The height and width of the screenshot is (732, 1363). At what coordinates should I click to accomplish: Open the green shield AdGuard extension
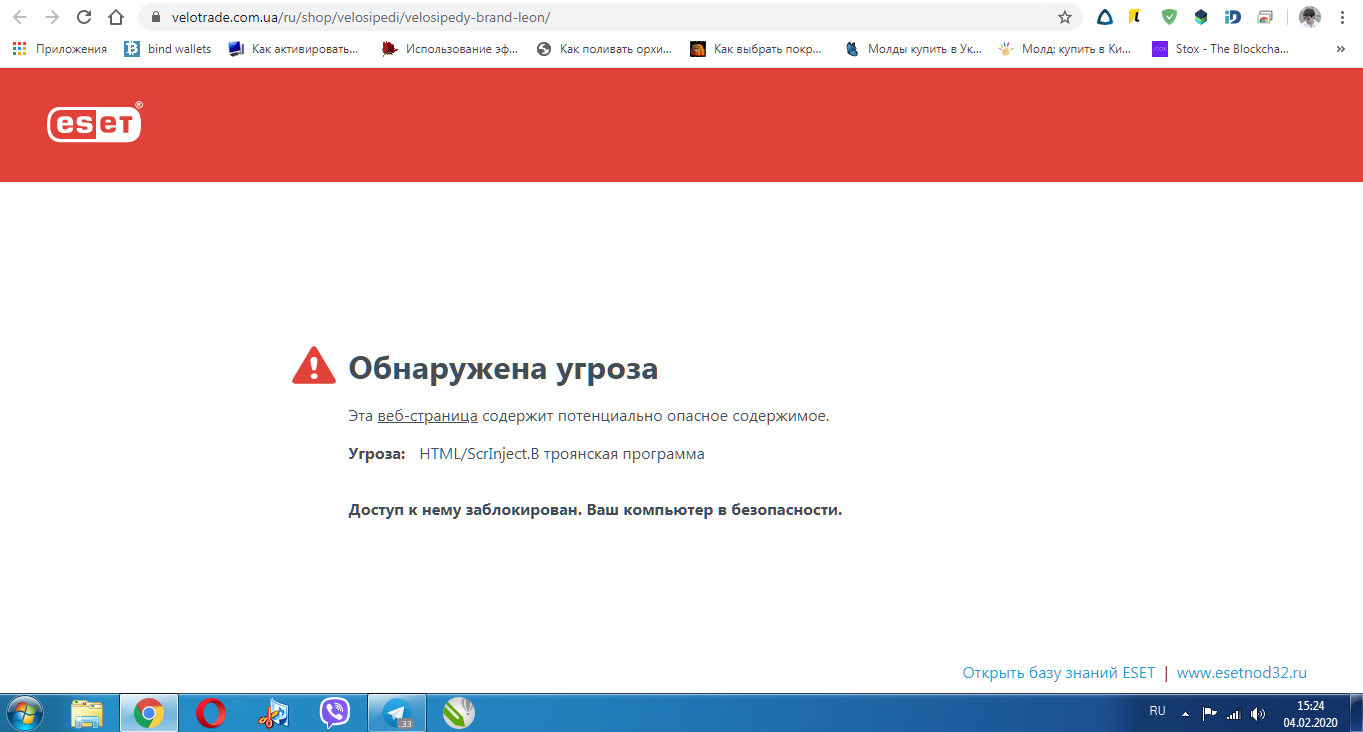(x=1169, y=17)
